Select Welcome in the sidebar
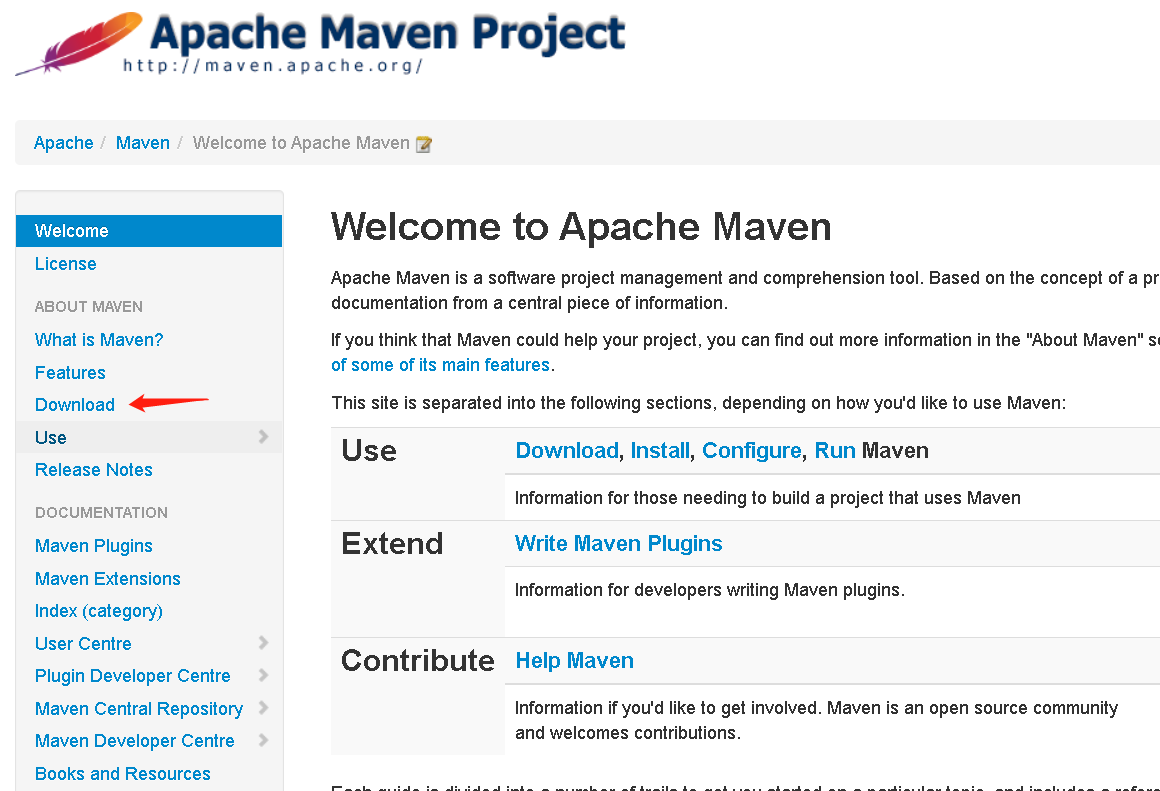This screenshot has height=791, width=1160. (x=149, y=231)
